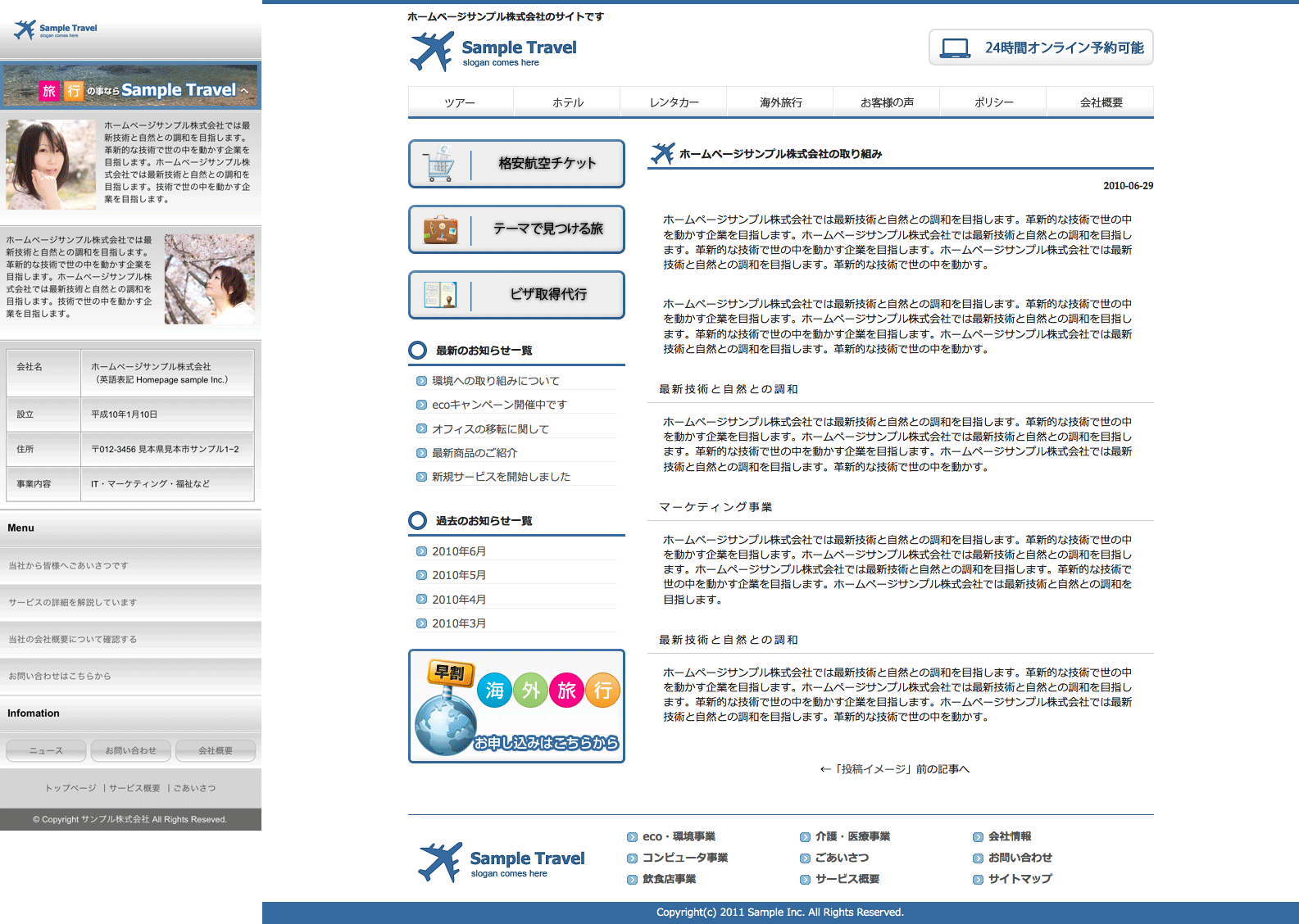Click the footer Sample Travel airplane logo

[x=440, y=862]
